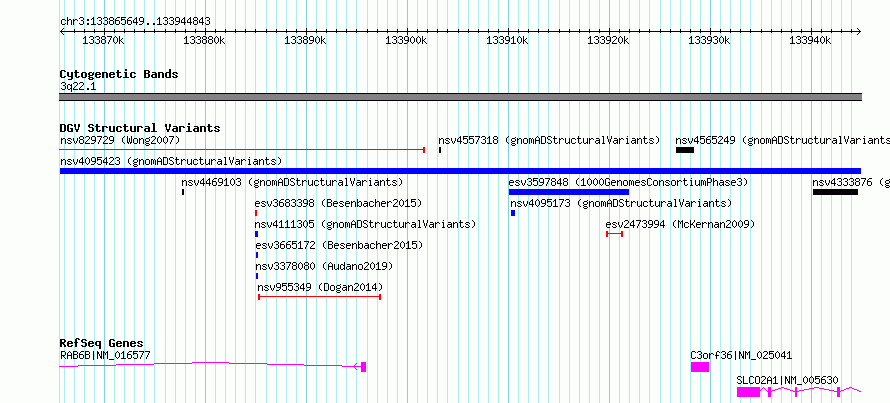Open nsv3378080 (Audano2019) label
Viewport: 890px width, 403px height.
pyautogui.click(x=324, y=266)
